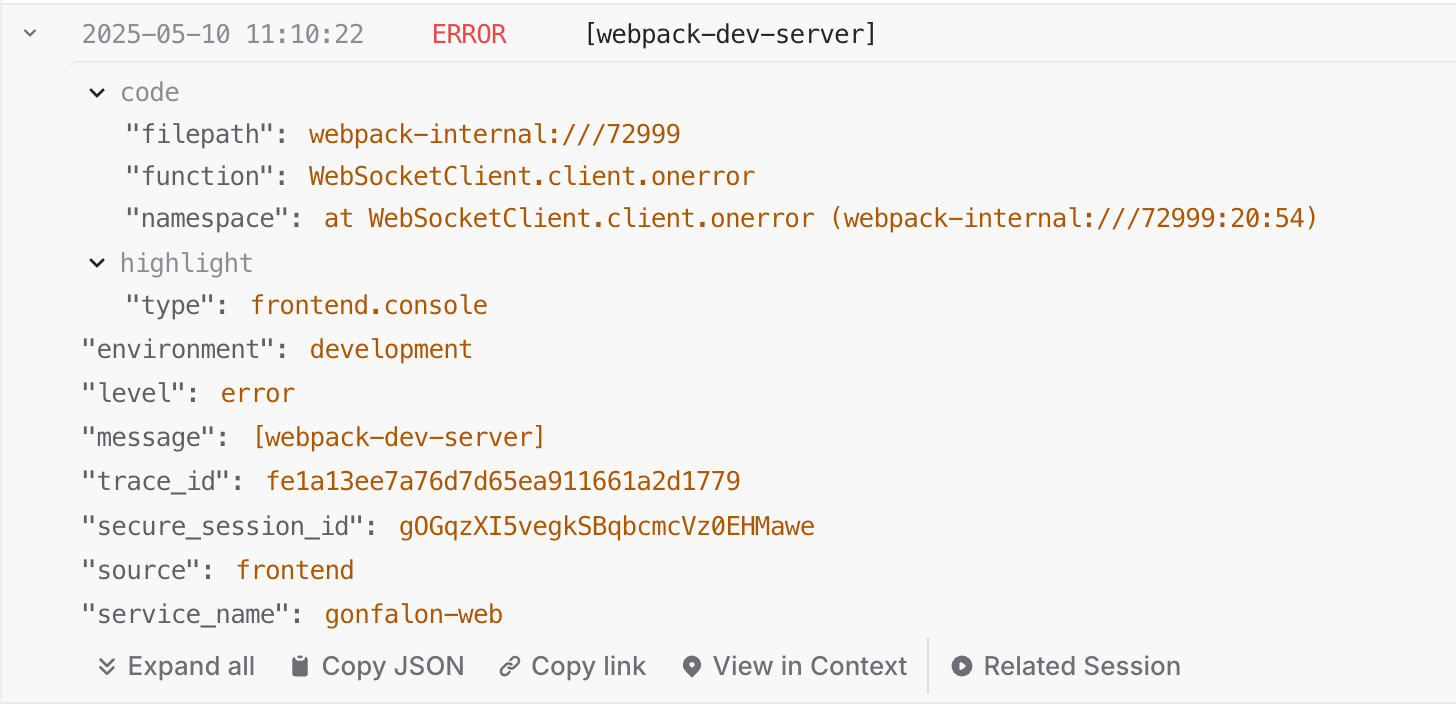The width and height of the screenshot is (1456, 704).
Task: Click the Copy JSON clipboard icon
Action: (x=300, y=667)
